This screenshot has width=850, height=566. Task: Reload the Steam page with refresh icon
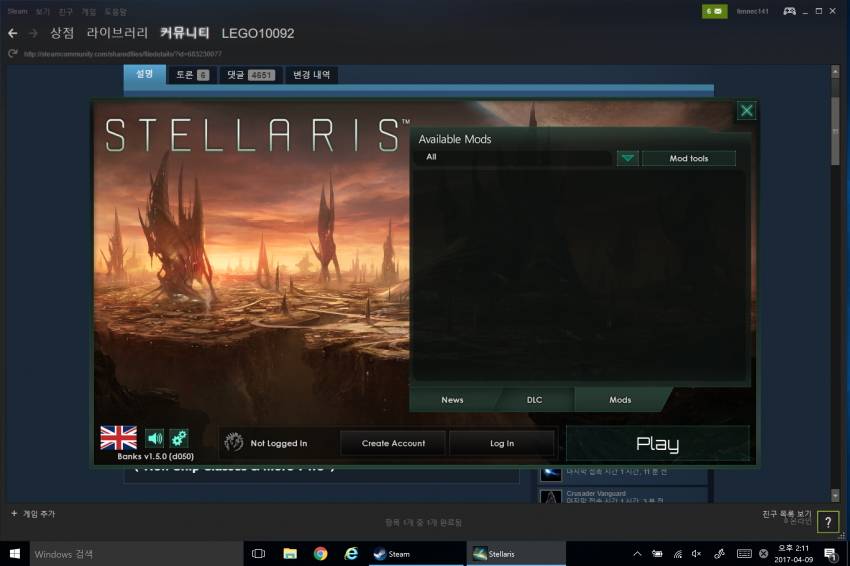tap(12, 53)
